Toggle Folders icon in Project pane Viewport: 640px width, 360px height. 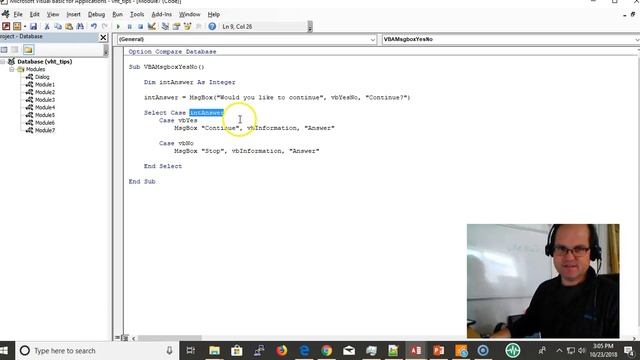tap(28, 50)
